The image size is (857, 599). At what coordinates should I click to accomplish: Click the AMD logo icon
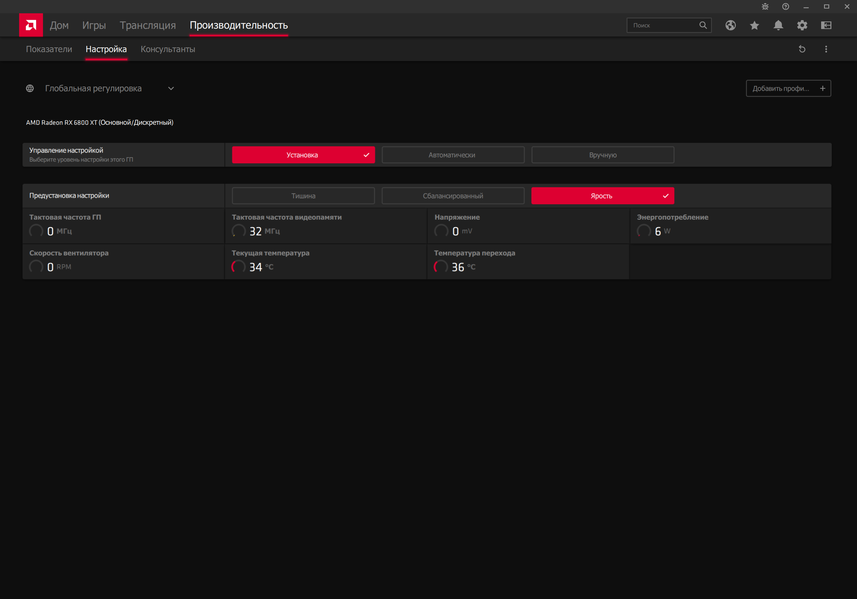tap(31, 25)
